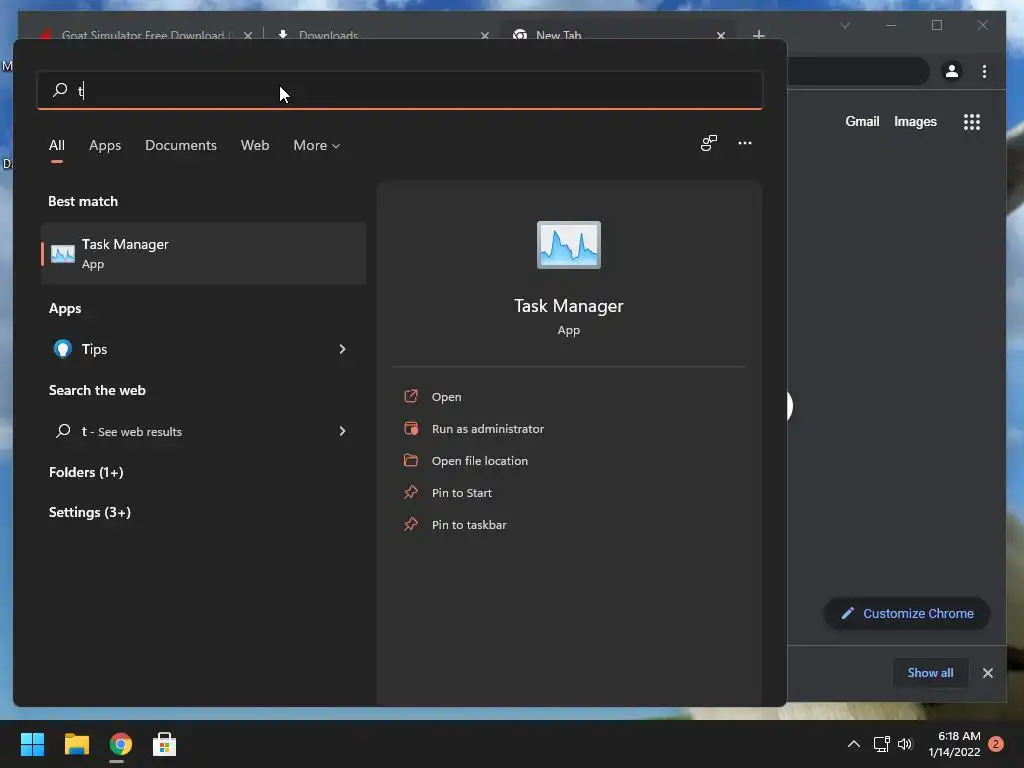Click the volume speaker icon in tray

(904, 744)
